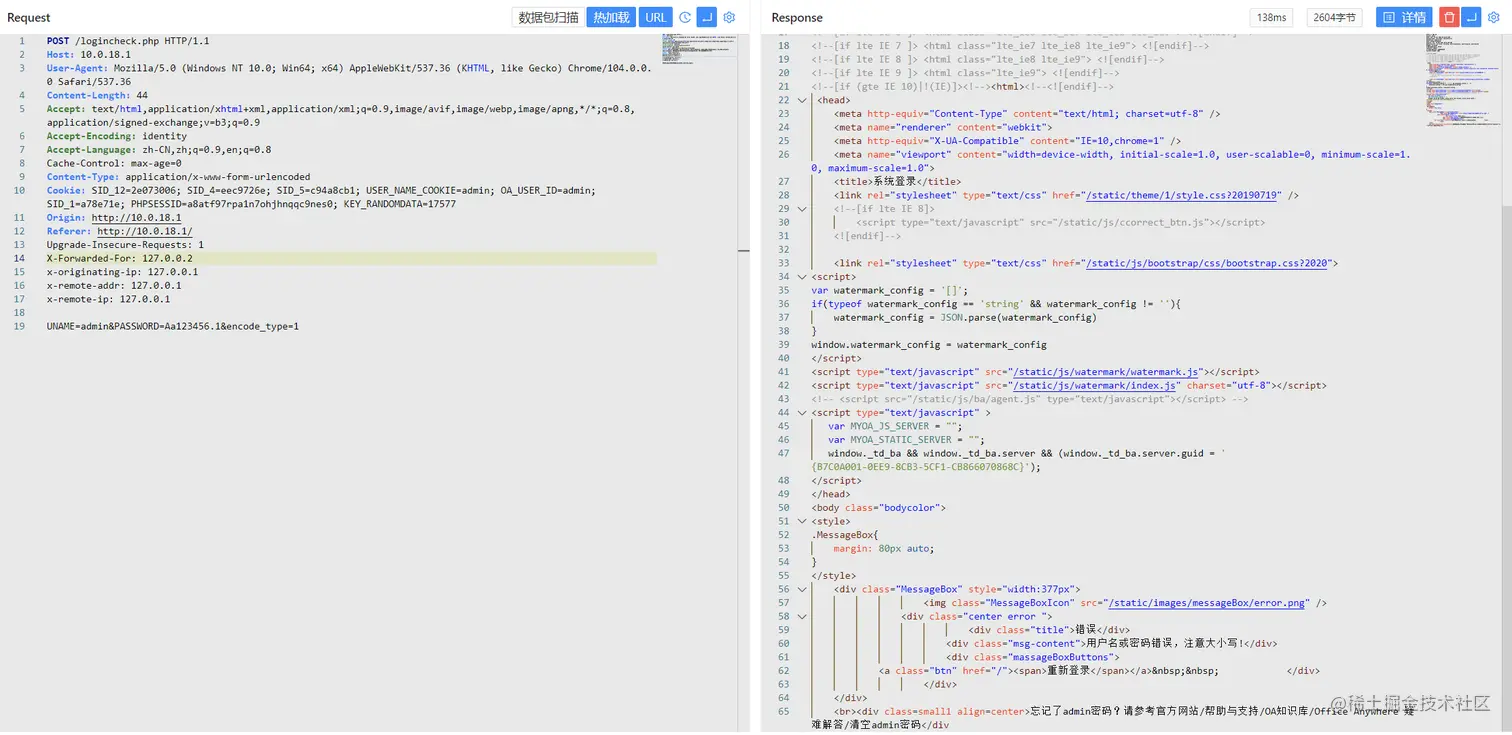1512x735 pixels.
Task: Click the URL button
Action: [x=656, y=17]
